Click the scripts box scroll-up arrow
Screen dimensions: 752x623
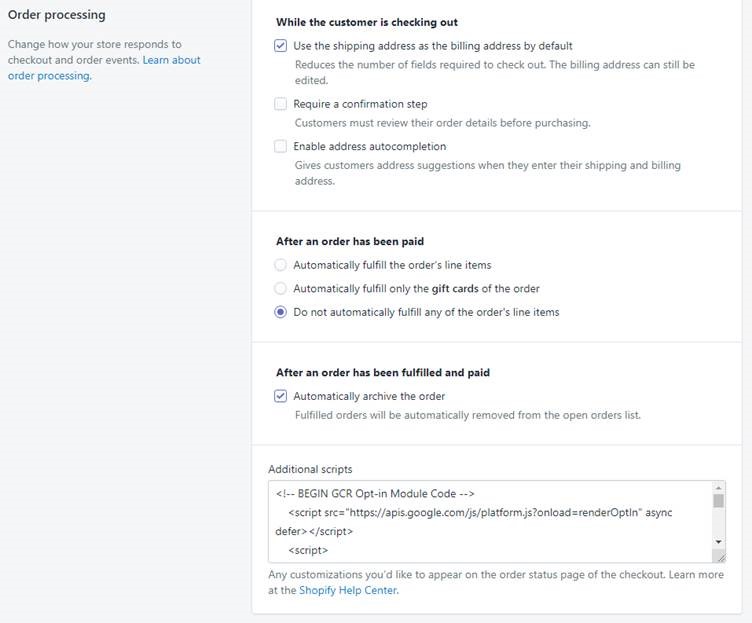pyautogui.click(x=718, y=487)
